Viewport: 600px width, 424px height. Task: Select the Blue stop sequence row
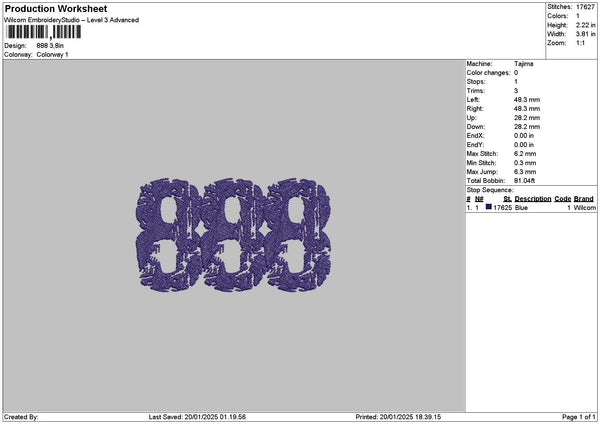click(x=530, y=207)
